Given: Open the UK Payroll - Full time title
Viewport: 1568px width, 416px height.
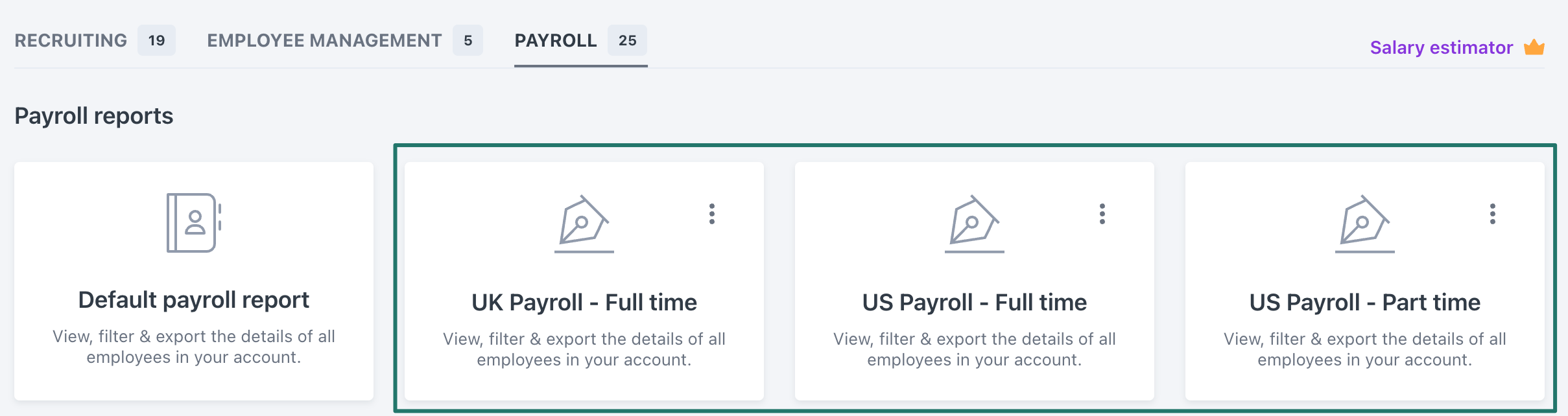Looking at the screenshot, I should (x=584, y=303).
